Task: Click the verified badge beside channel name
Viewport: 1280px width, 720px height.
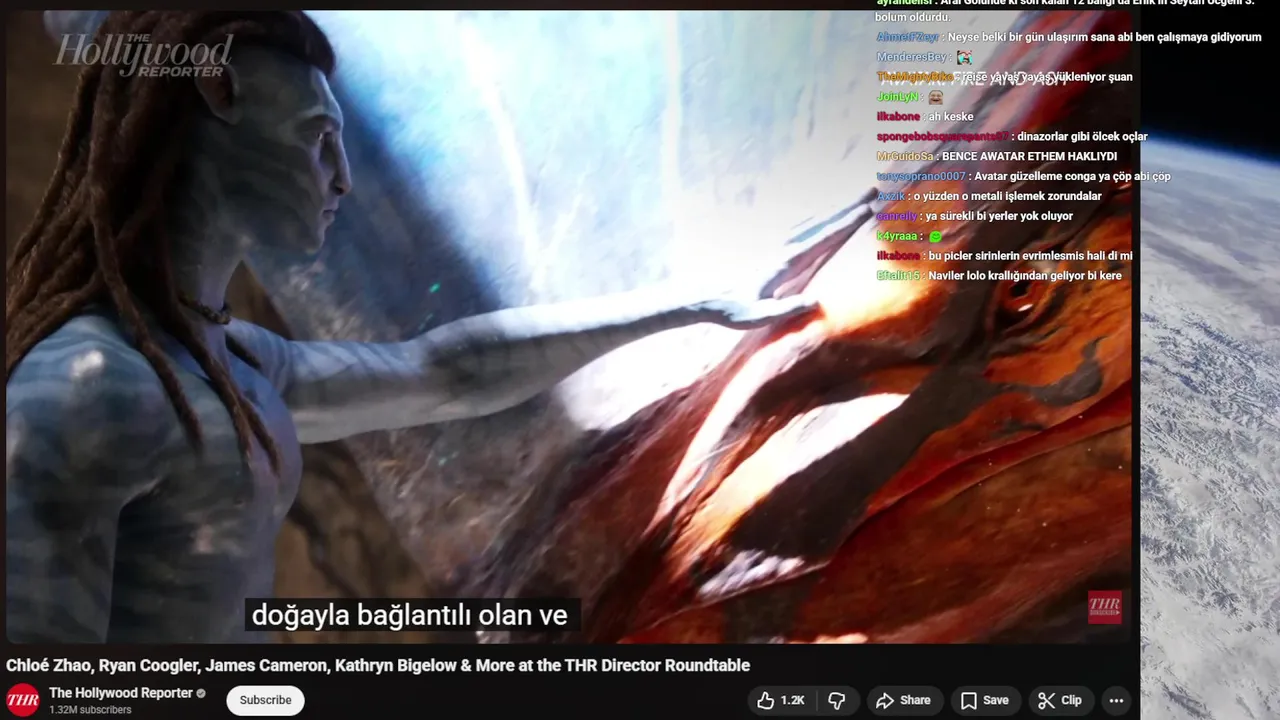Action: tap(201, 693)
